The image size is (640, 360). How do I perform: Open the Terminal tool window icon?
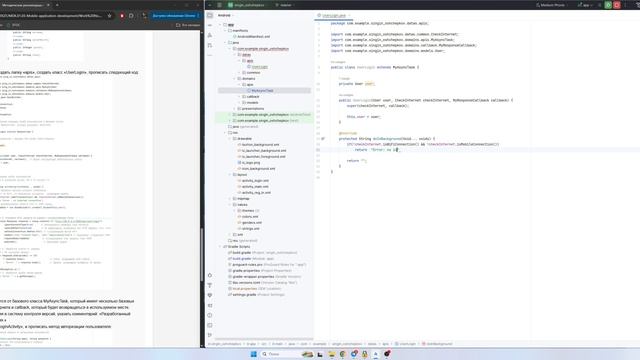point(210,325)
